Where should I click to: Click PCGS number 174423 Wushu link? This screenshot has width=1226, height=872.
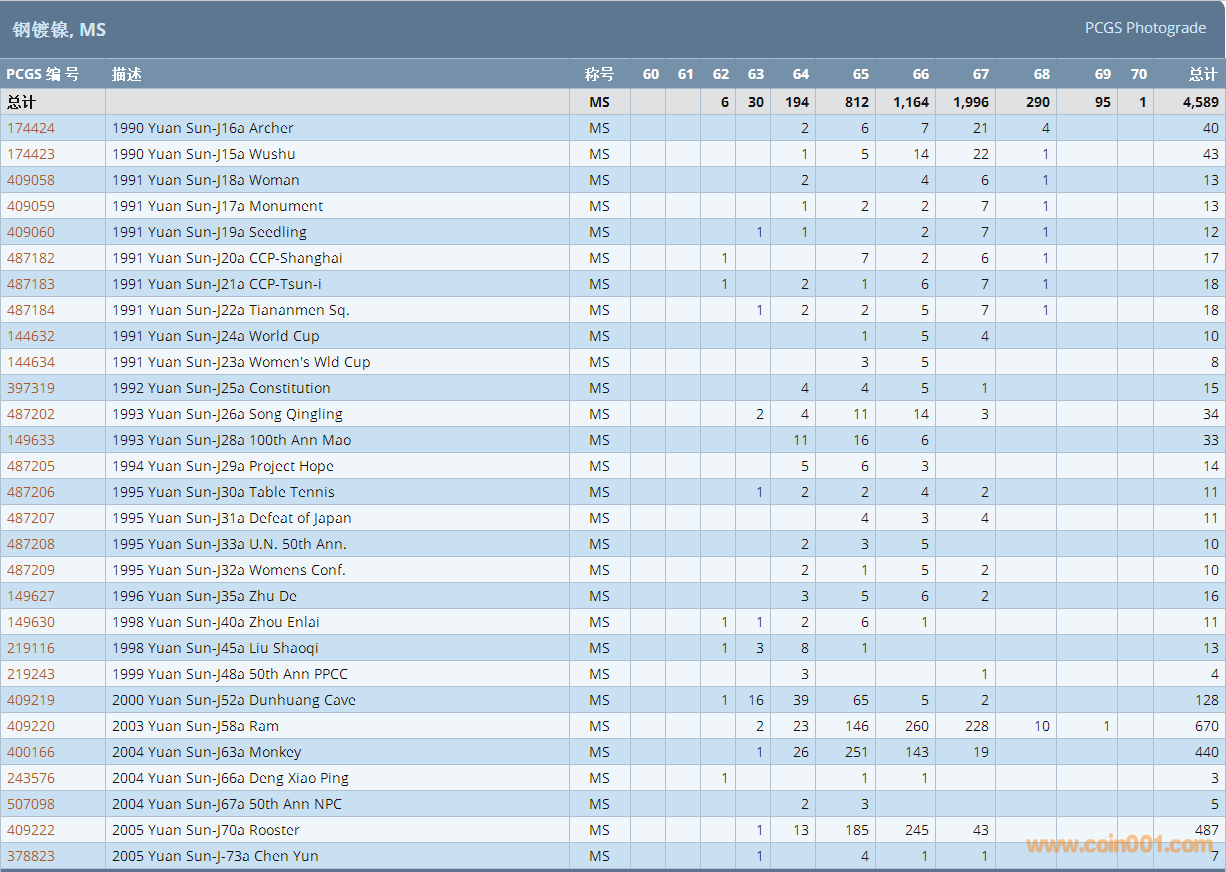(x=31, y=154)
